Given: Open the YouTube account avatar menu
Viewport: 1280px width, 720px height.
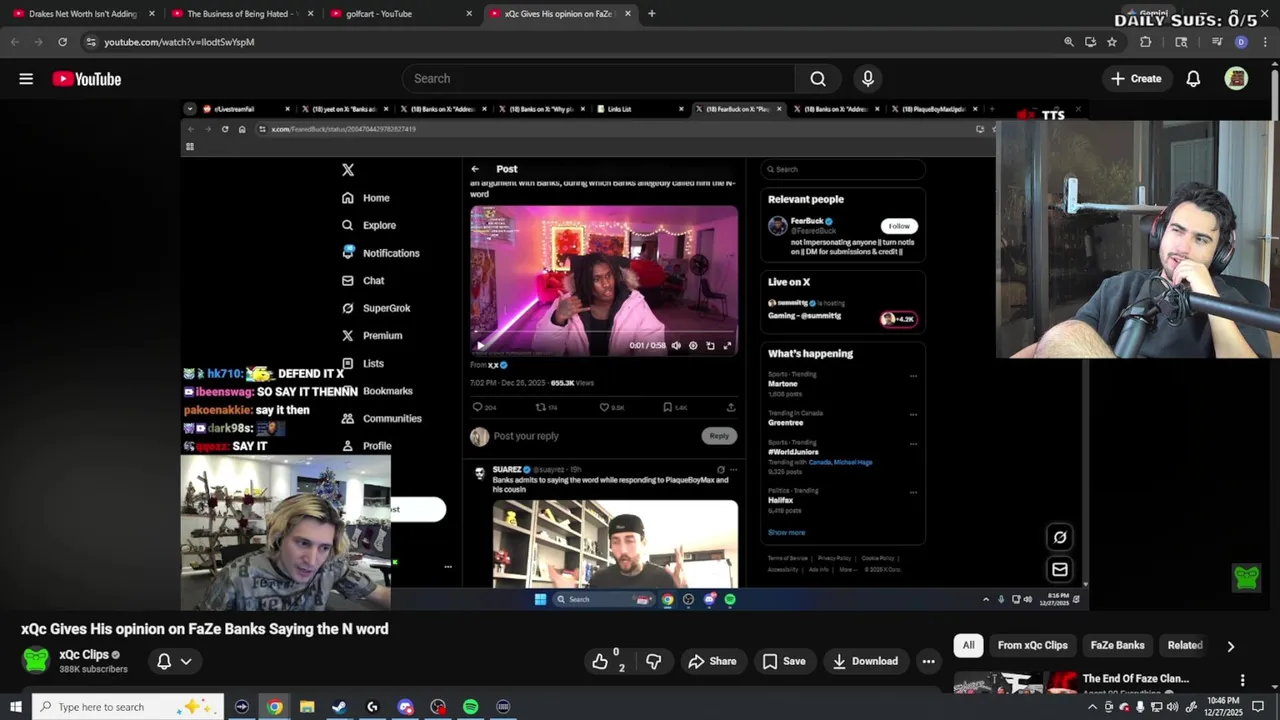Looking at the screenshot, I should [1236, 79].
